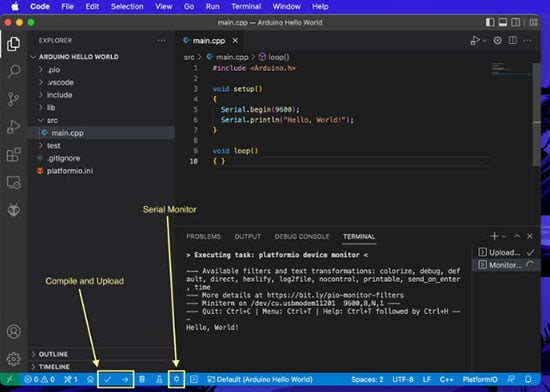
Task: Open the PlatformIO alien head view
Action: (x=14, y=210)
